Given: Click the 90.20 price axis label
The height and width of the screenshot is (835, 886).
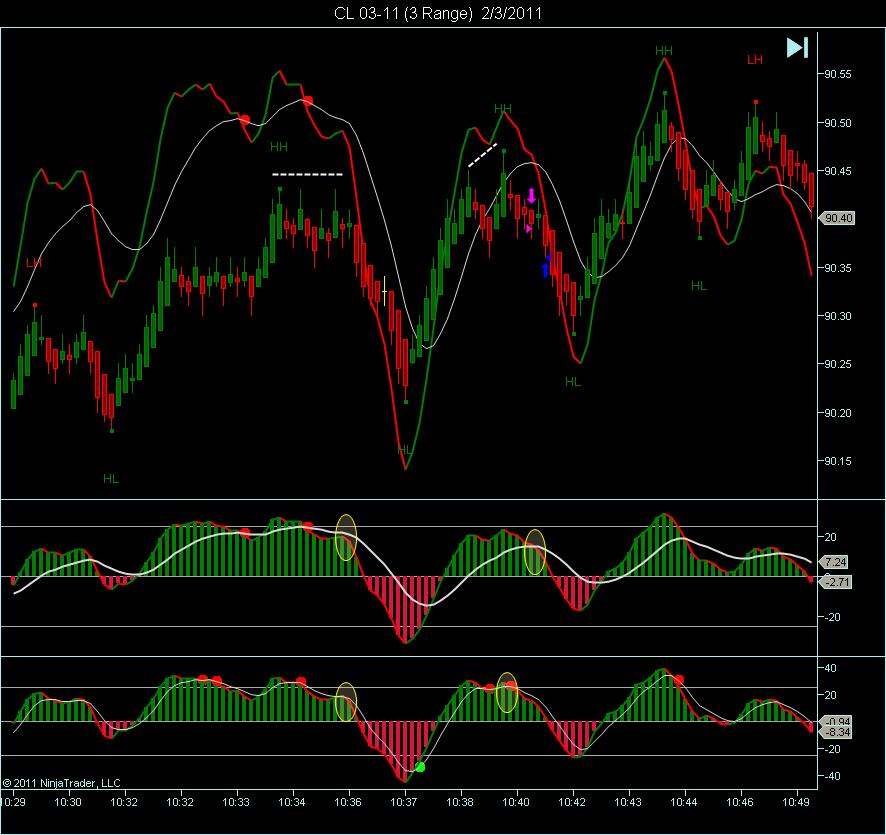Looking at the screenshot, I should (838, 413).
